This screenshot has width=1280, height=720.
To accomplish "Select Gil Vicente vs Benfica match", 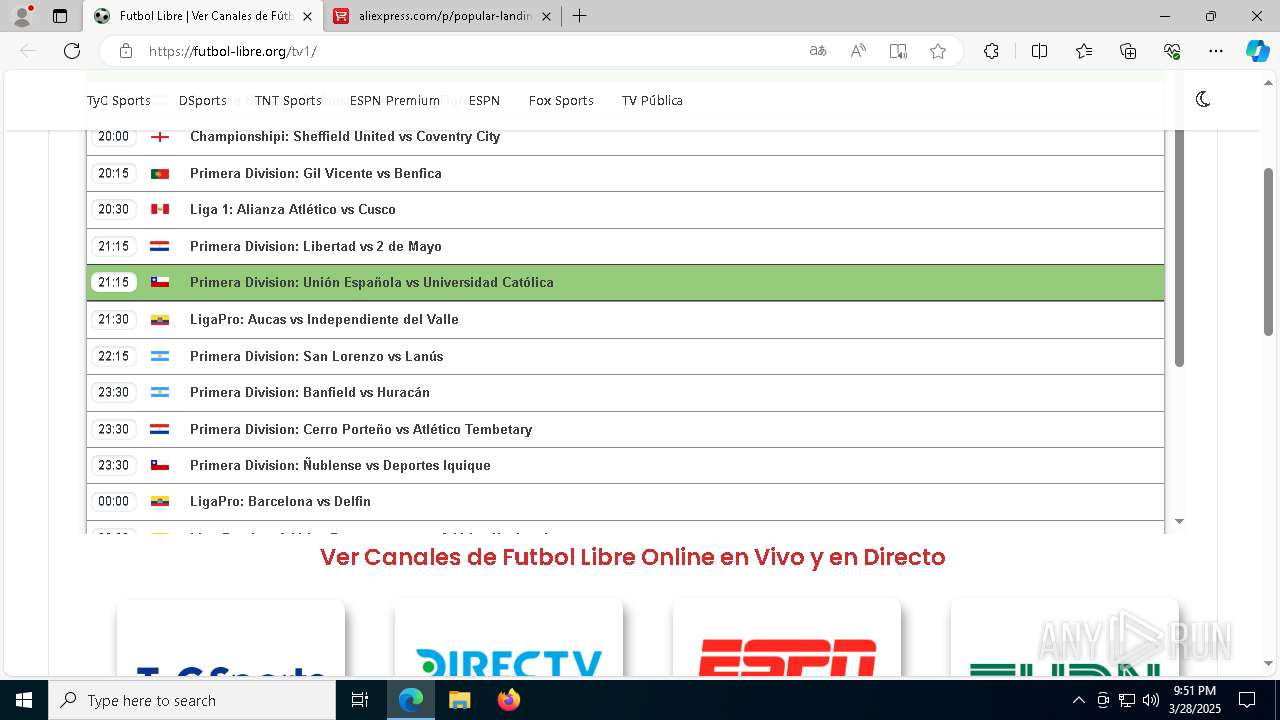I will [x=625, y=173].
